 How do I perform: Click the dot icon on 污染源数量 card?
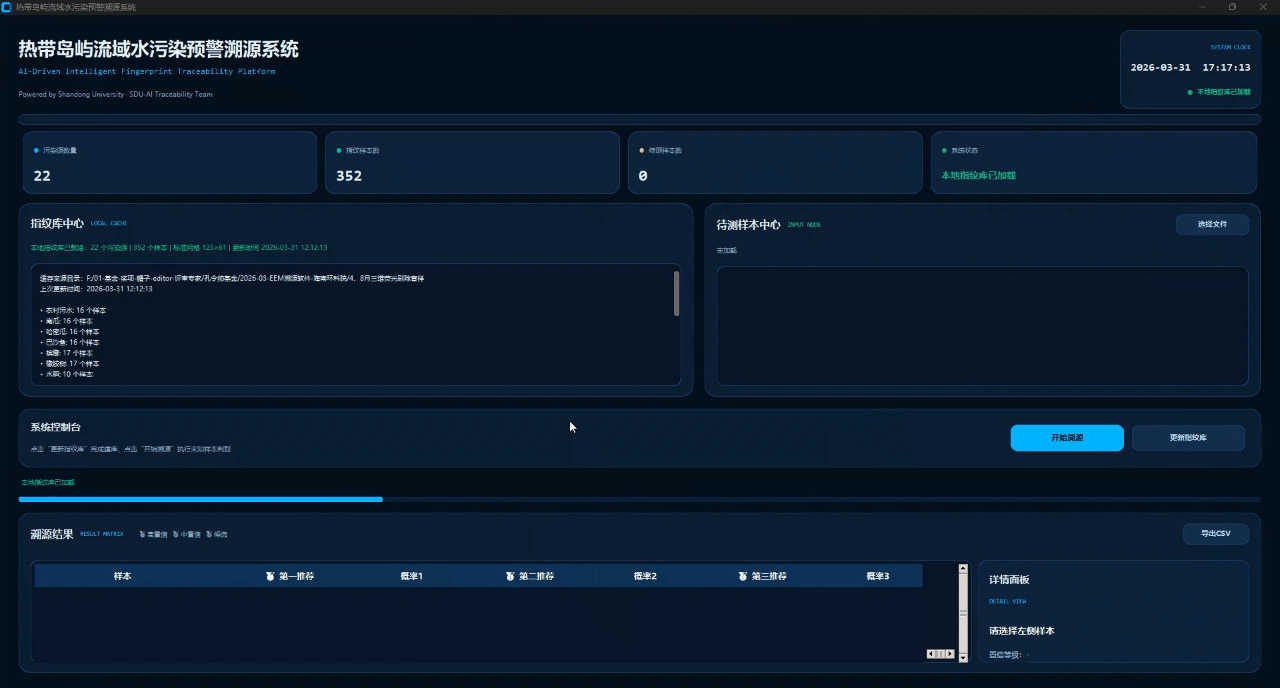pyautogui.click(x=36, y=150)
